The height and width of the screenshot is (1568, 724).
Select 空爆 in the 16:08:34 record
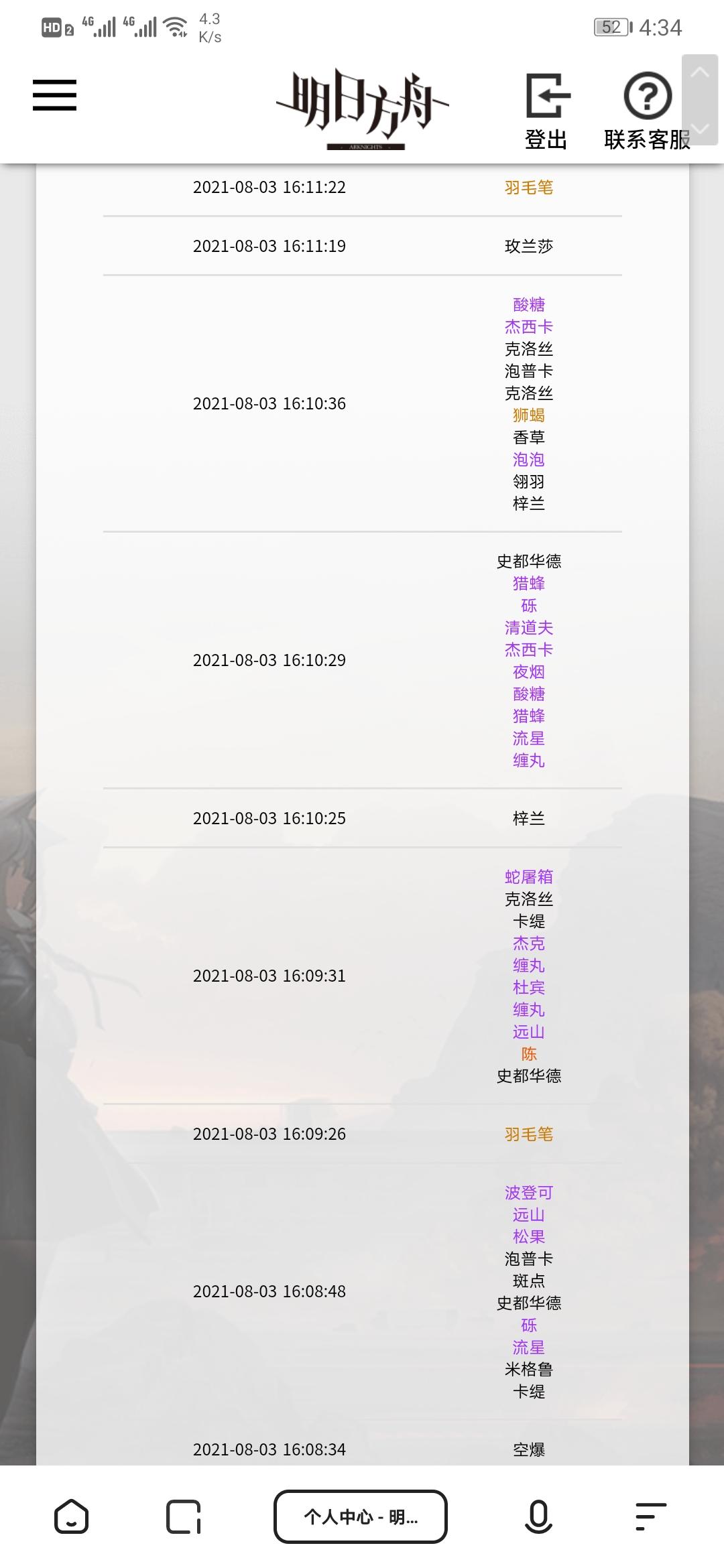(529, 1449)
